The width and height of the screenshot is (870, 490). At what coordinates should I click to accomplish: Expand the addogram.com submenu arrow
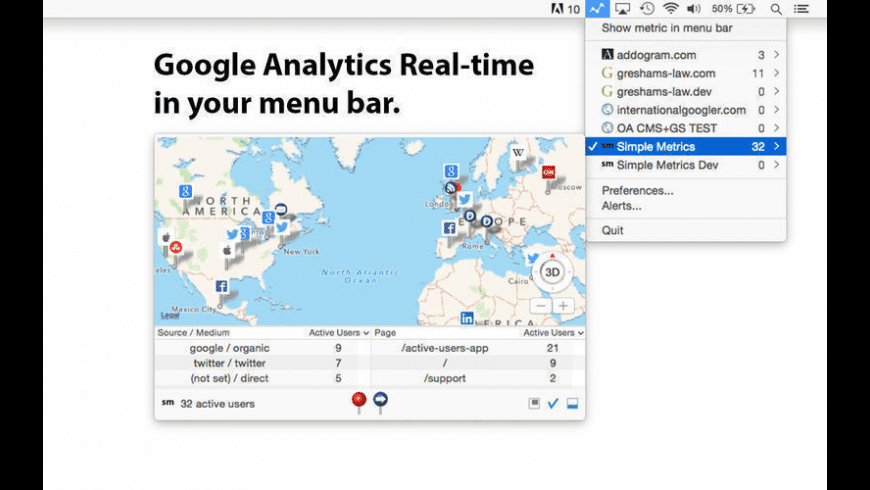pyautogui.click(x=776, y=54)
